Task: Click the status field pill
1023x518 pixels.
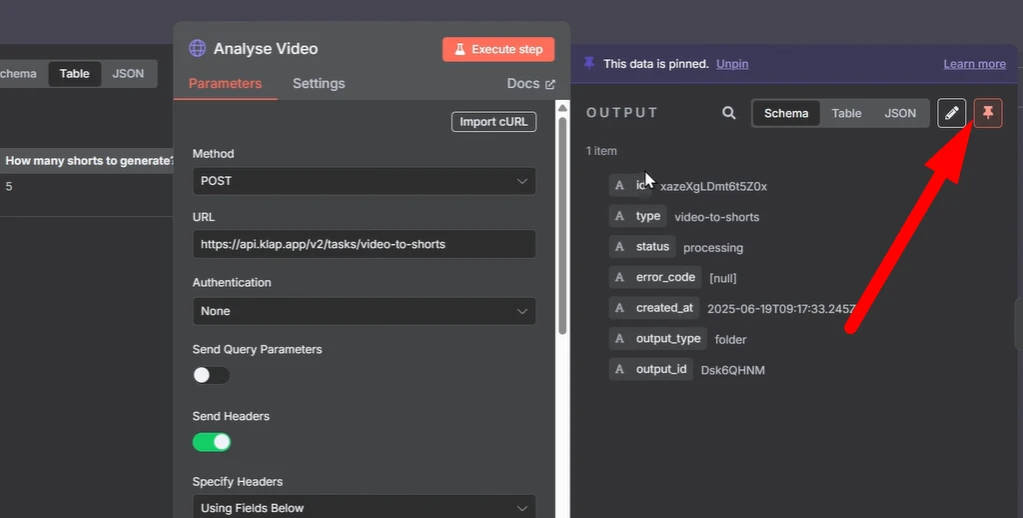Action: click(642, 247)
